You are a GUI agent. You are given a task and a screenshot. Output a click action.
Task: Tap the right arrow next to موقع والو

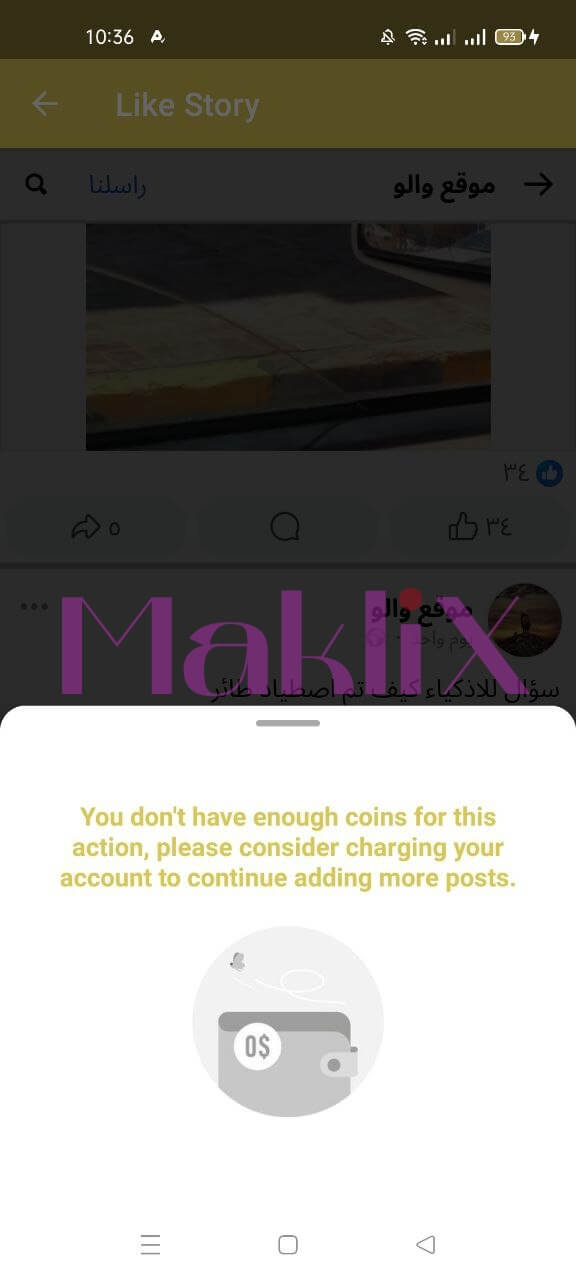(x=538, y=184)
